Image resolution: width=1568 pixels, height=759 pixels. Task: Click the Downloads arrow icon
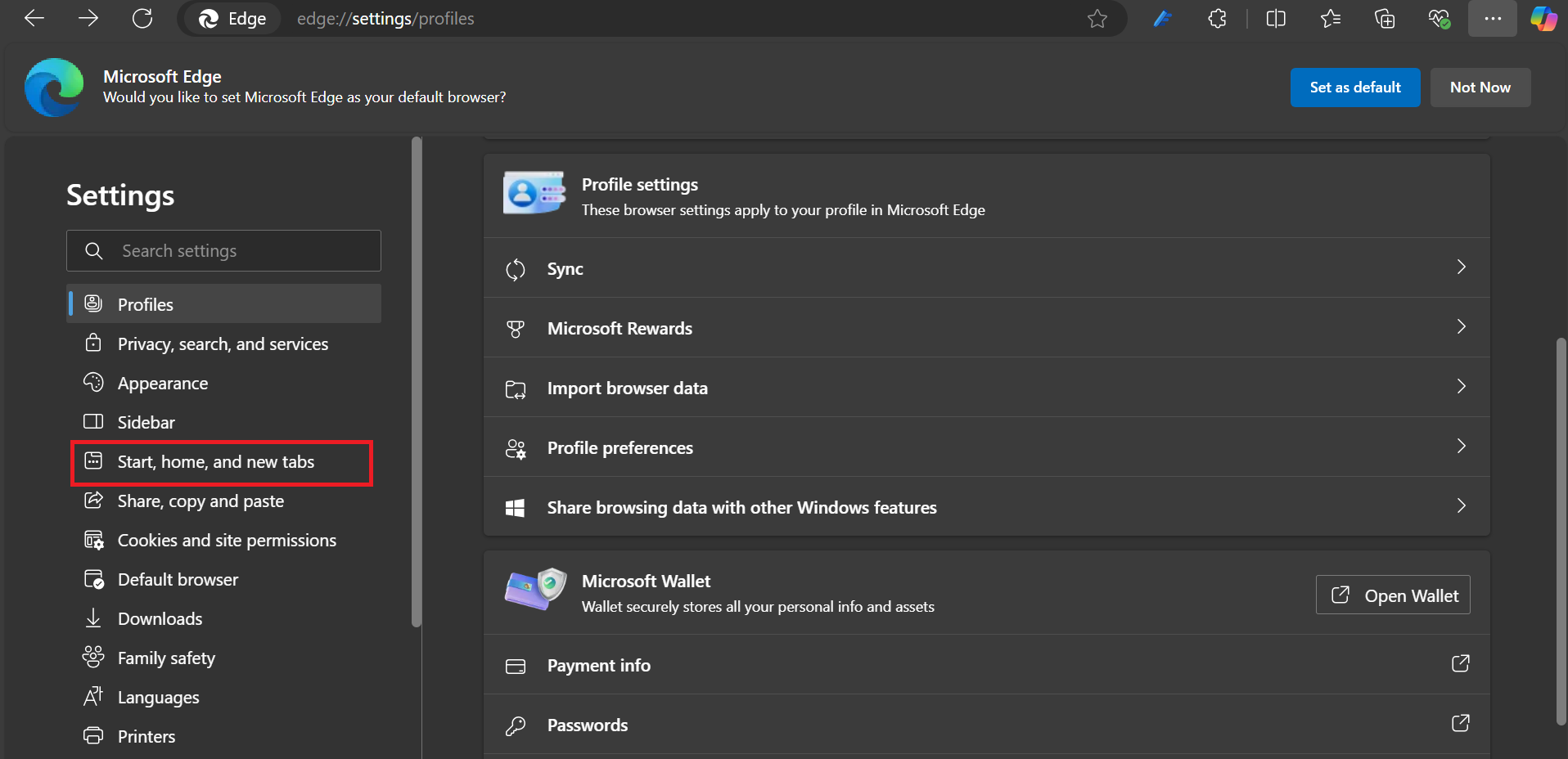pos(93,618)
